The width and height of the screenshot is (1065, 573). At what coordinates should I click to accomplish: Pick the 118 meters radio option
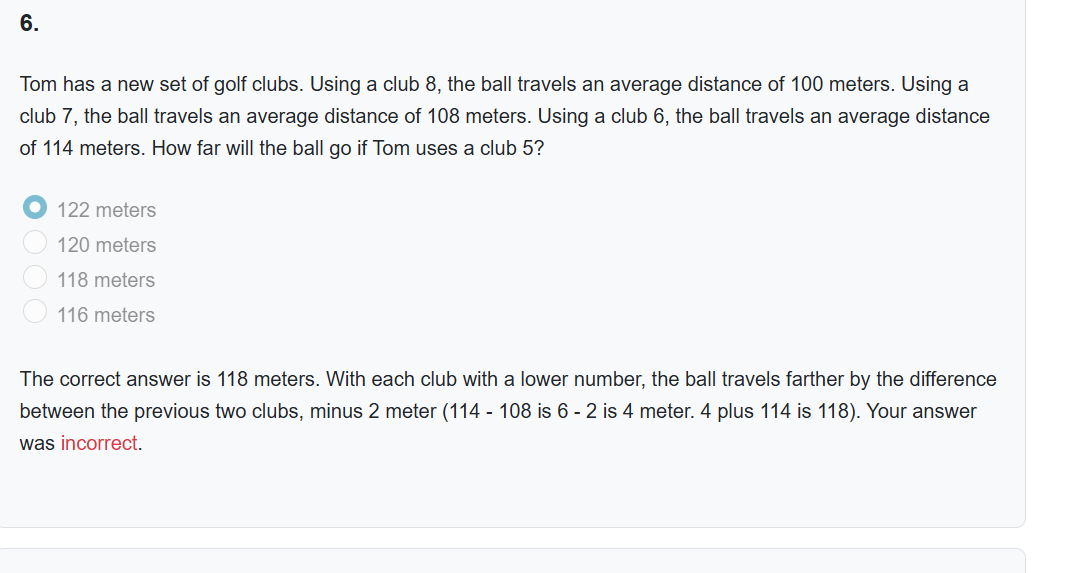point(35,277)
